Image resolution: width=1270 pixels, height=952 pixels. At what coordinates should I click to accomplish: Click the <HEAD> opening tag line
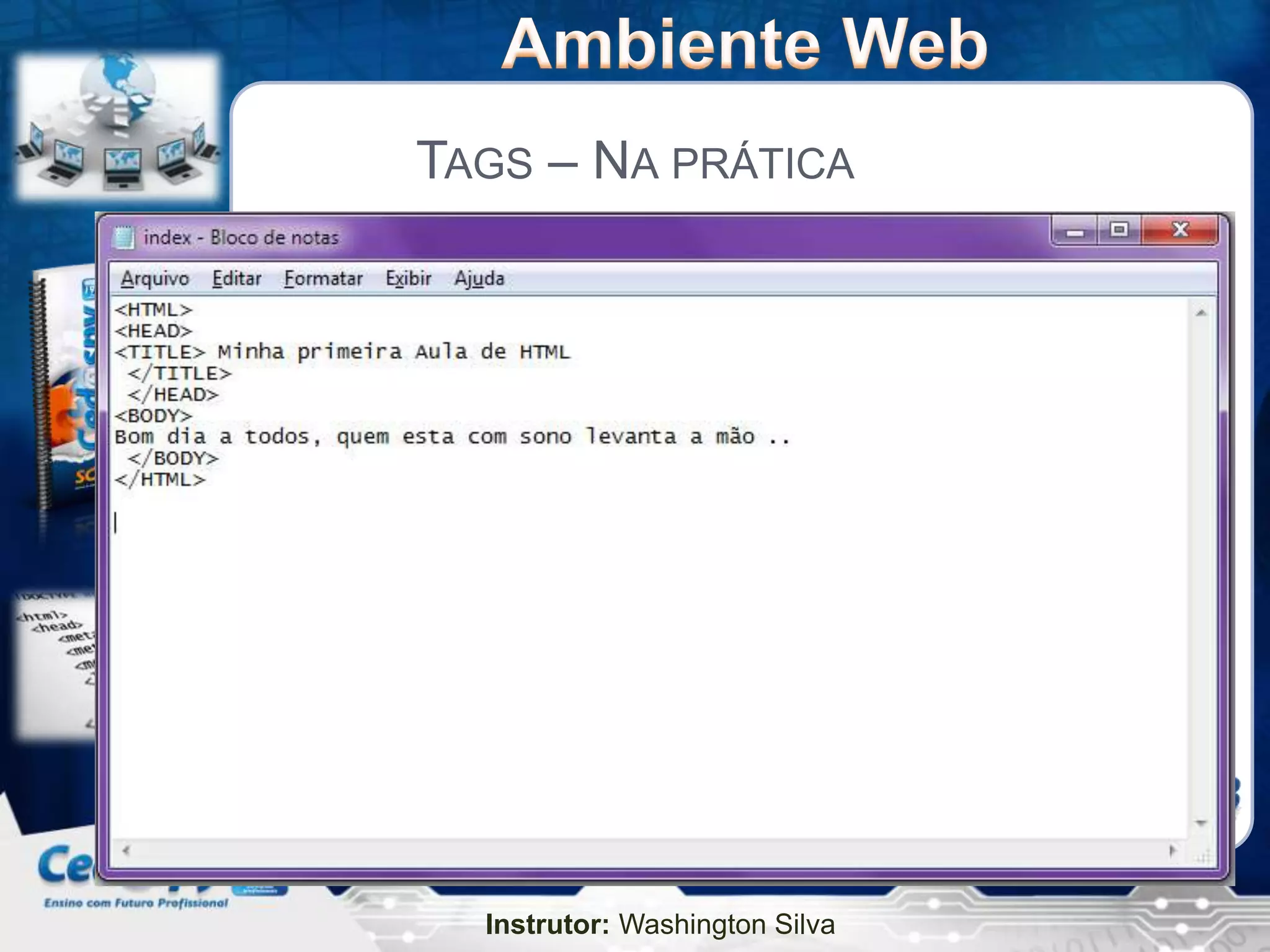(154, 331)
